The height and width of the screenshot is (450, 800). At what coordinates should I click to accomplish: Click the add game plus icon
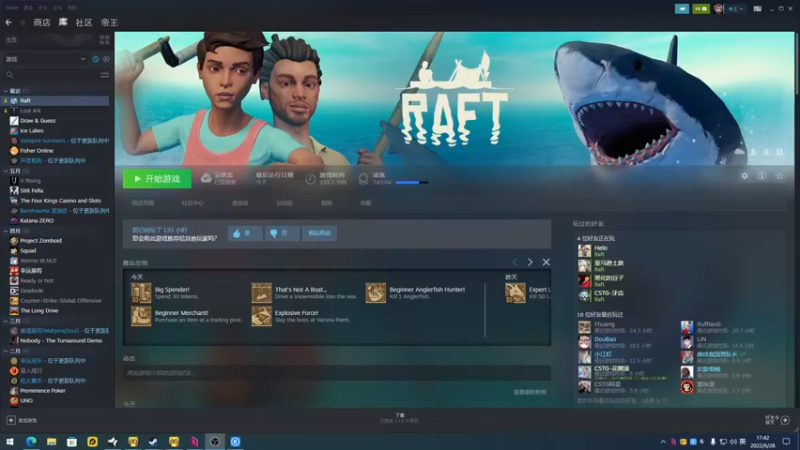(x=11, y=420)
